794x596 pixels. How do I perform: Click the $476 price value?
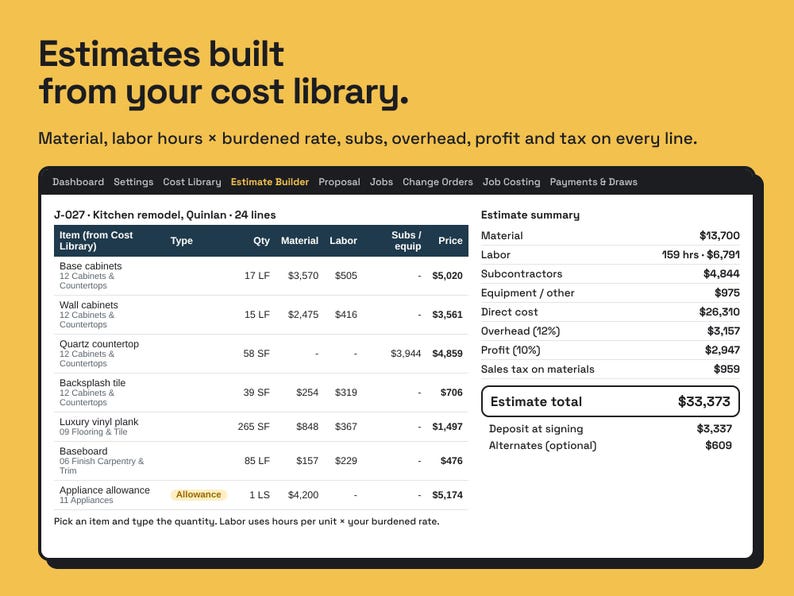click(x=451, y=461)
